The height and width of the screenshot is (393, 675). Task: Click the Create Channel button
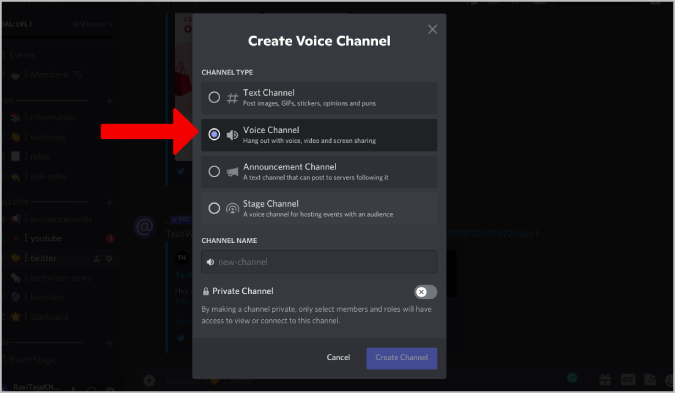[402, 358]
